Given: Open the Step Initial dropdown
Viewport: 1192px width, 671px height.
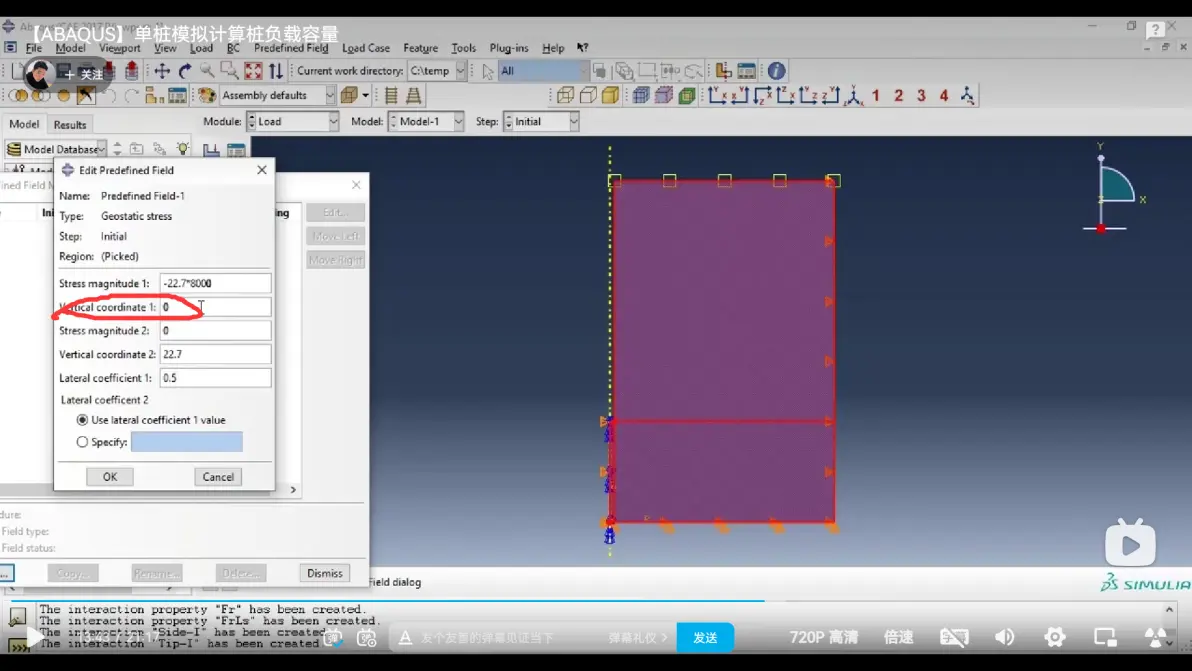Looking at the screenshot, I should click(541, 122).
